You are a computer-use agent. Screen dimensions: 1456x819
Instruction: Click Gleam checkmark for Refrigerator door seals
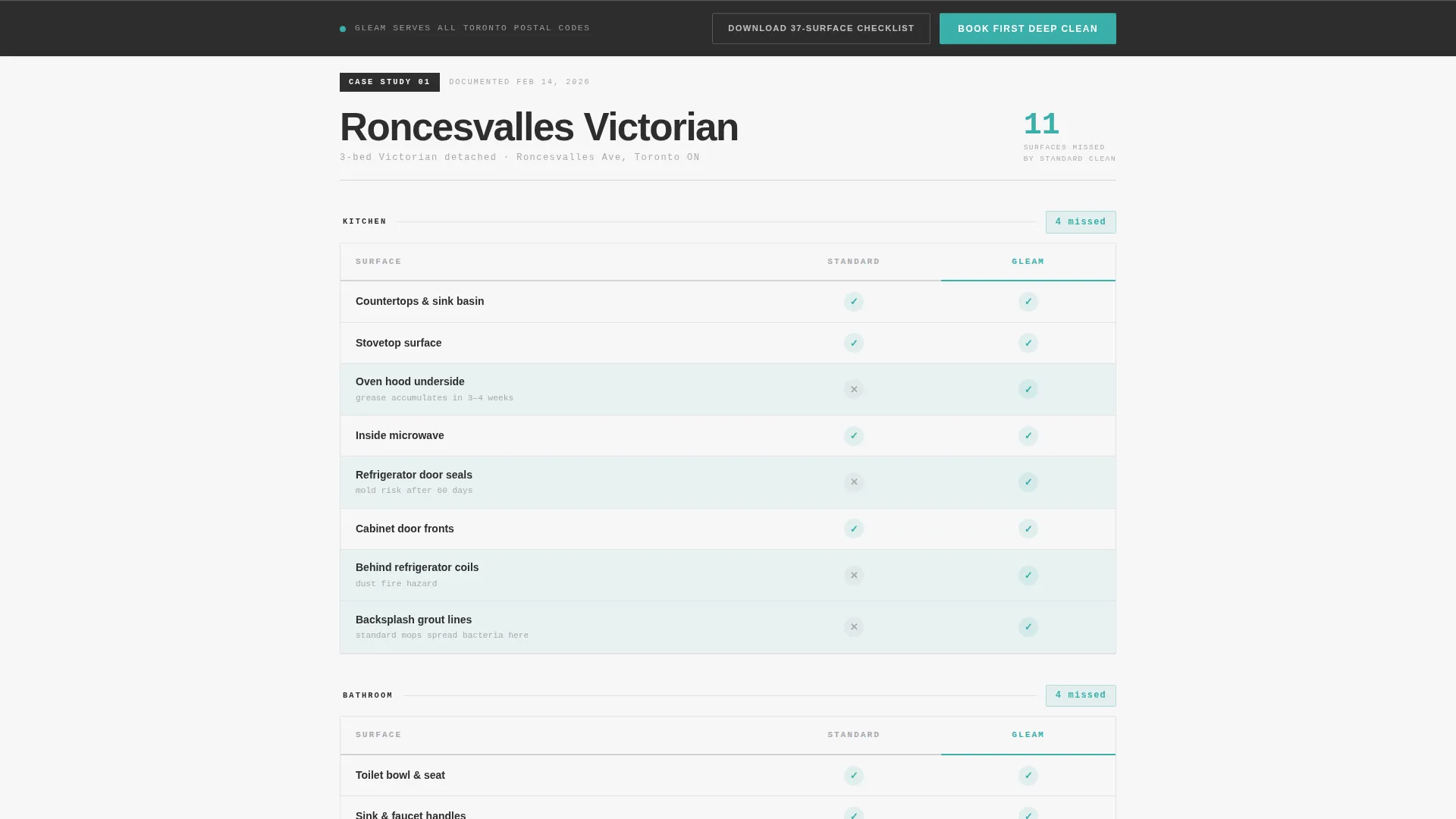click(1028, 482)
